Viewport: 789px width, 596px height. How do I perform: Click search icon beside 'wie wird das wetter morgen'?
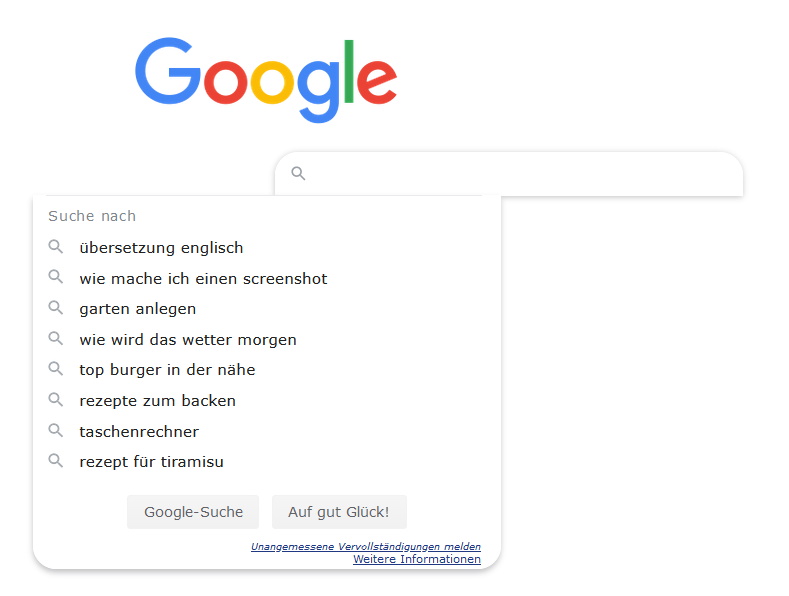click(x=56, y=339)
